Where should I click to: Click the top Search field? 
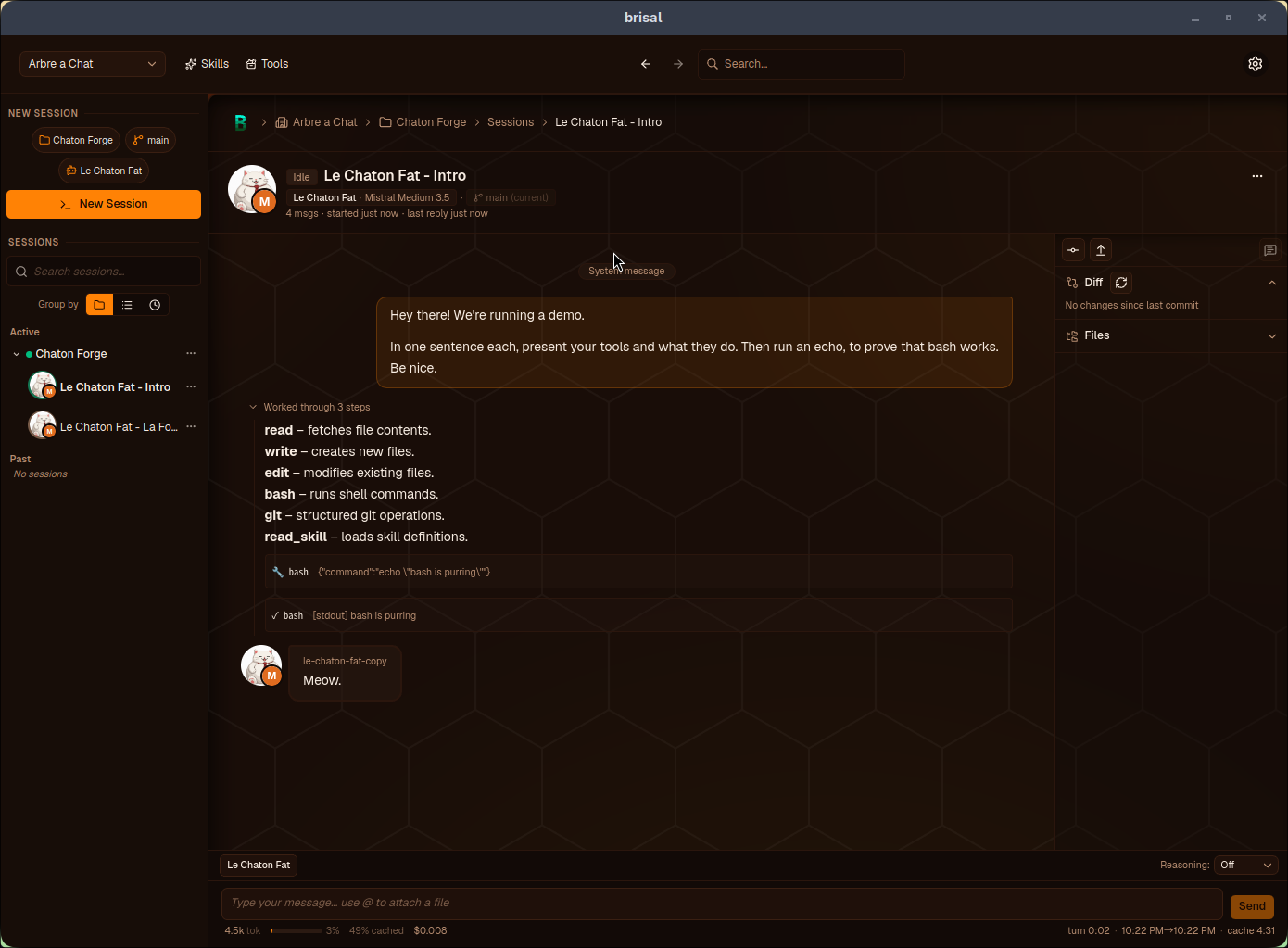tap(802, 64)
